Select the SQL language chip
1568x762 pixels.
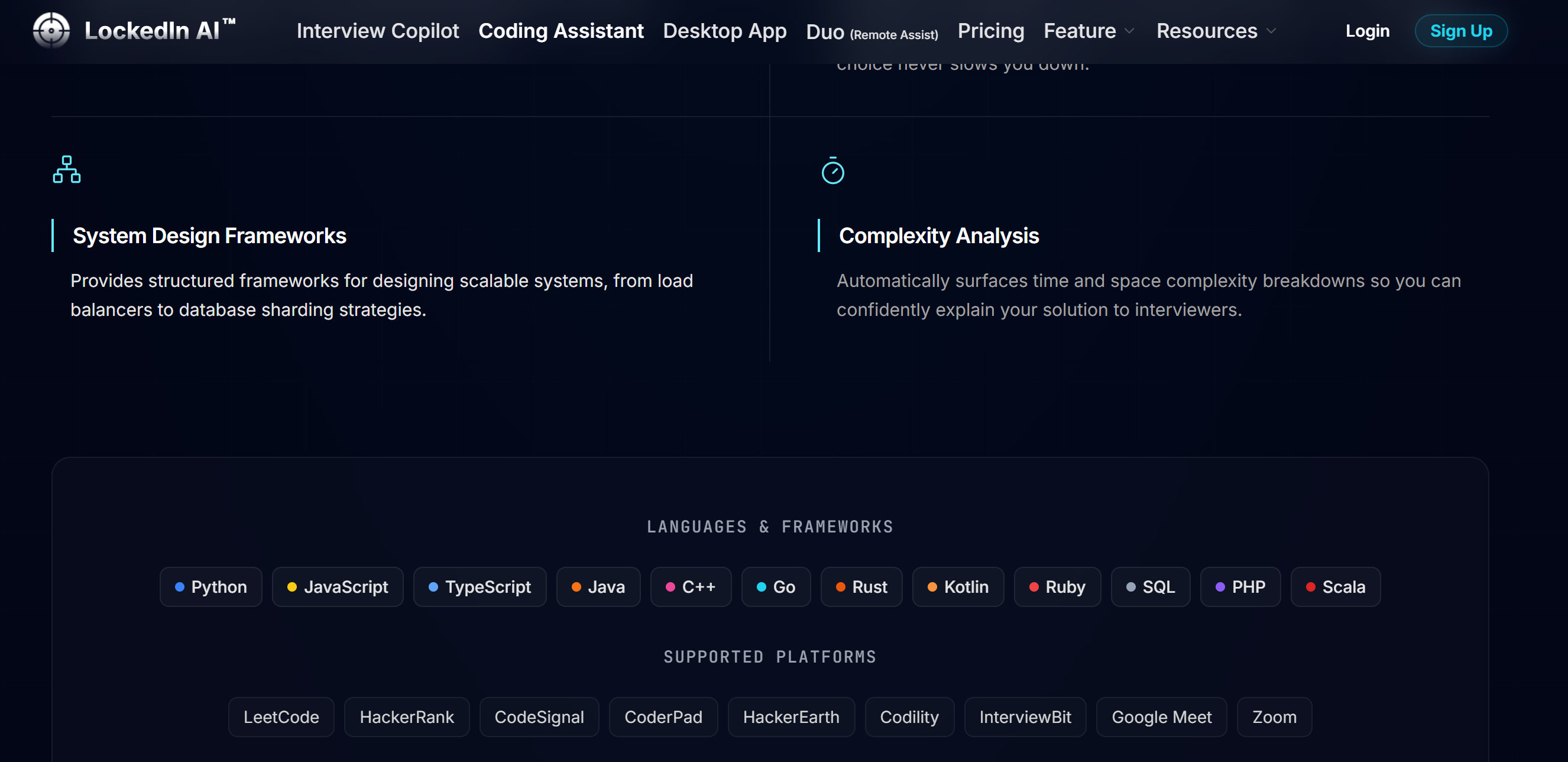tap(1151, 586)
